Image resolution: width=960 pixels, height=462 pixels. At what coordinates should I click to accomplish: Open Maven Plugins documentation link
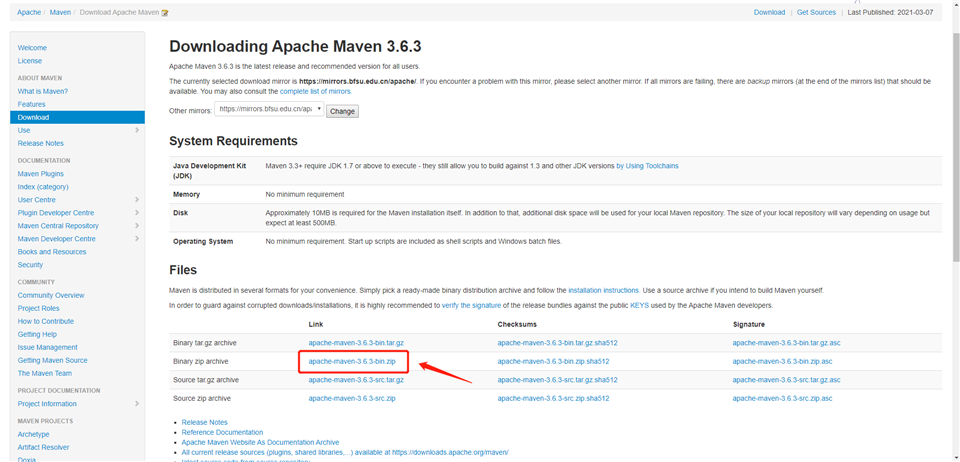(40, 174)
